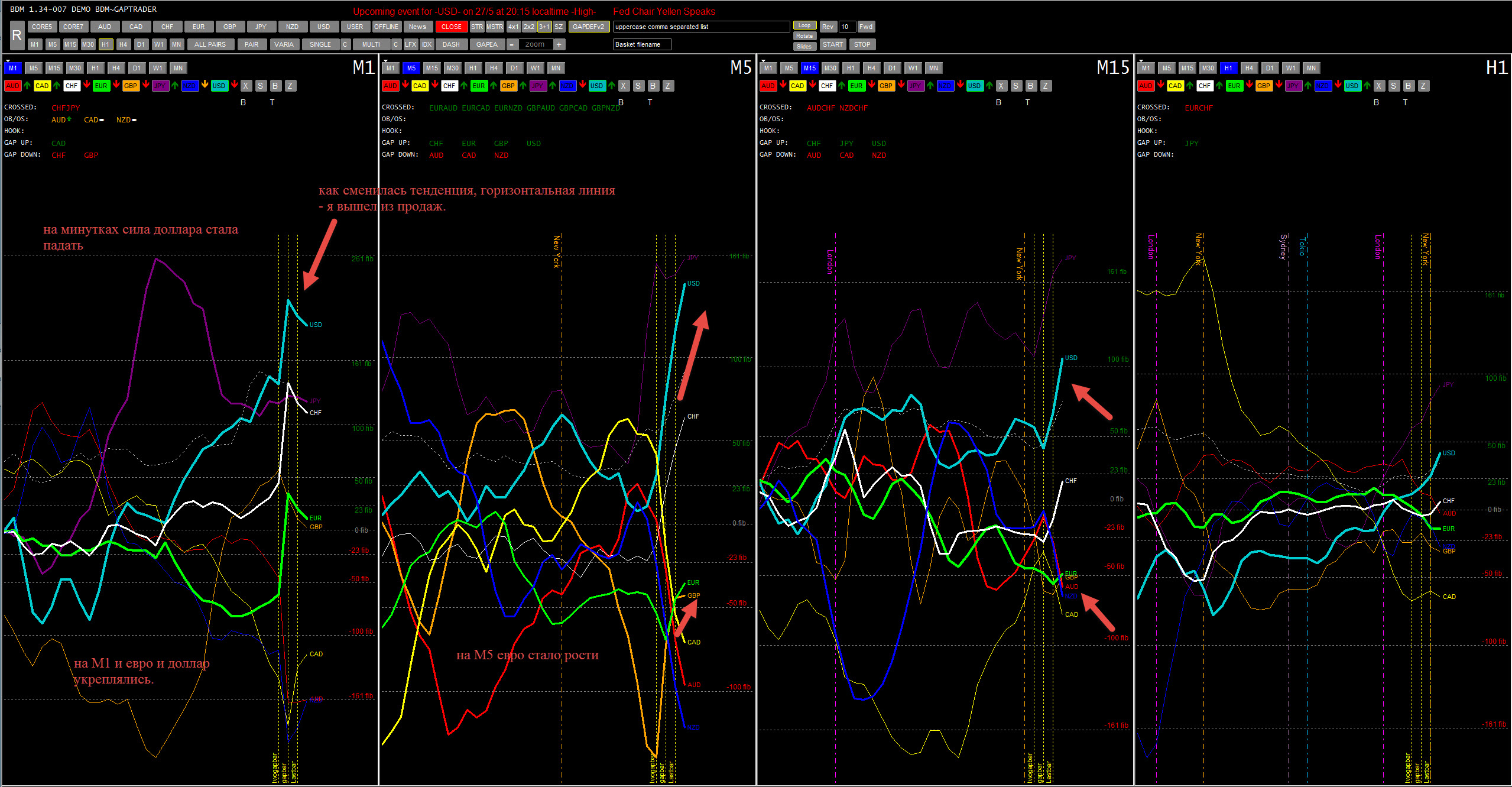This screenshot has width=1512, height=787.
Task: Expand the triangle menu of M1 panel
Action: (x=8, y=61)
